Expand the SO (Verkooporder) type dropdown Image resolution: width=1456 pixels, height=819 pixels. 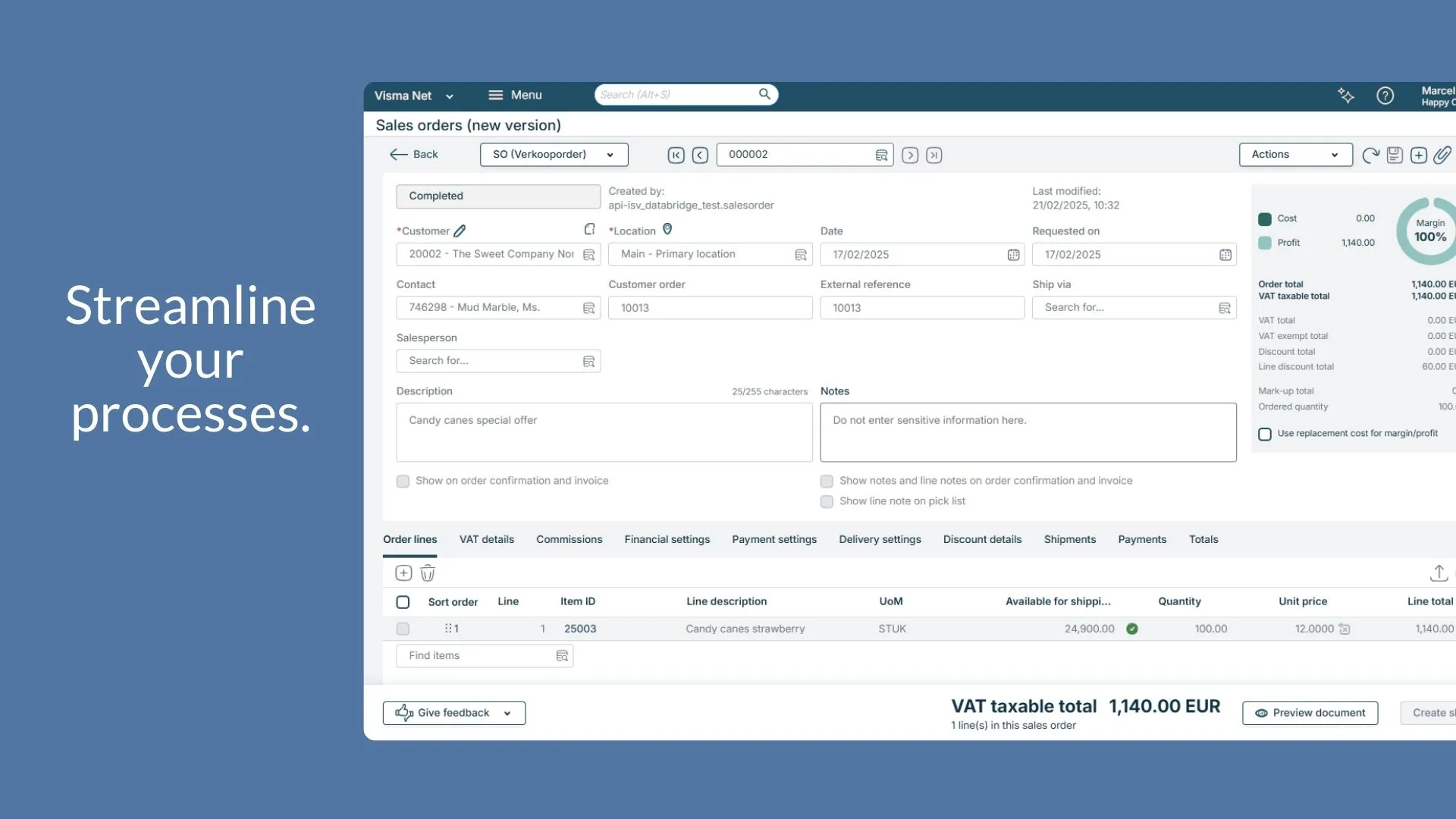(554, 155)
